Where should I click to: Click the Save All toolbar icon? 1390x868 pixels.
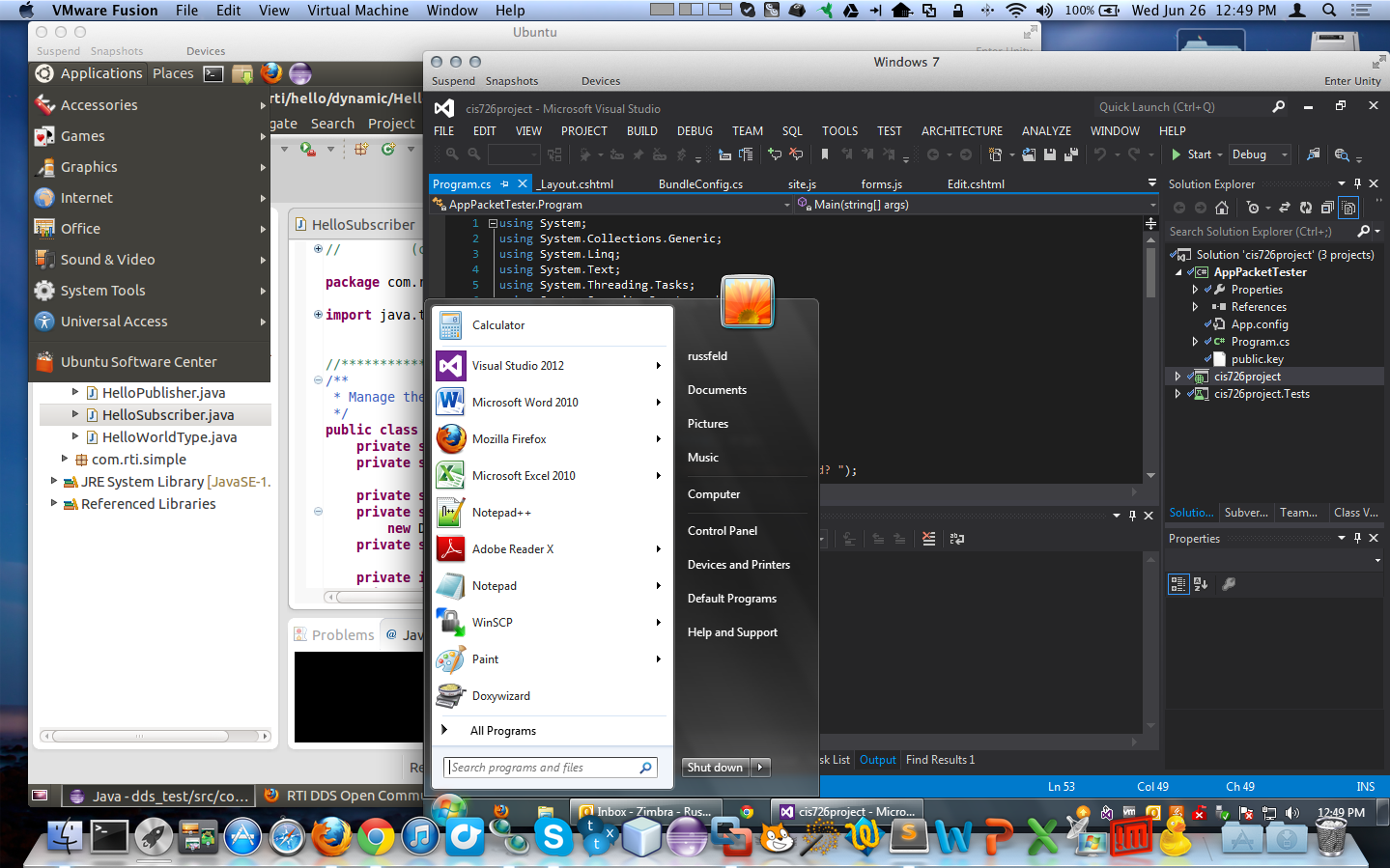[1070, 154]
